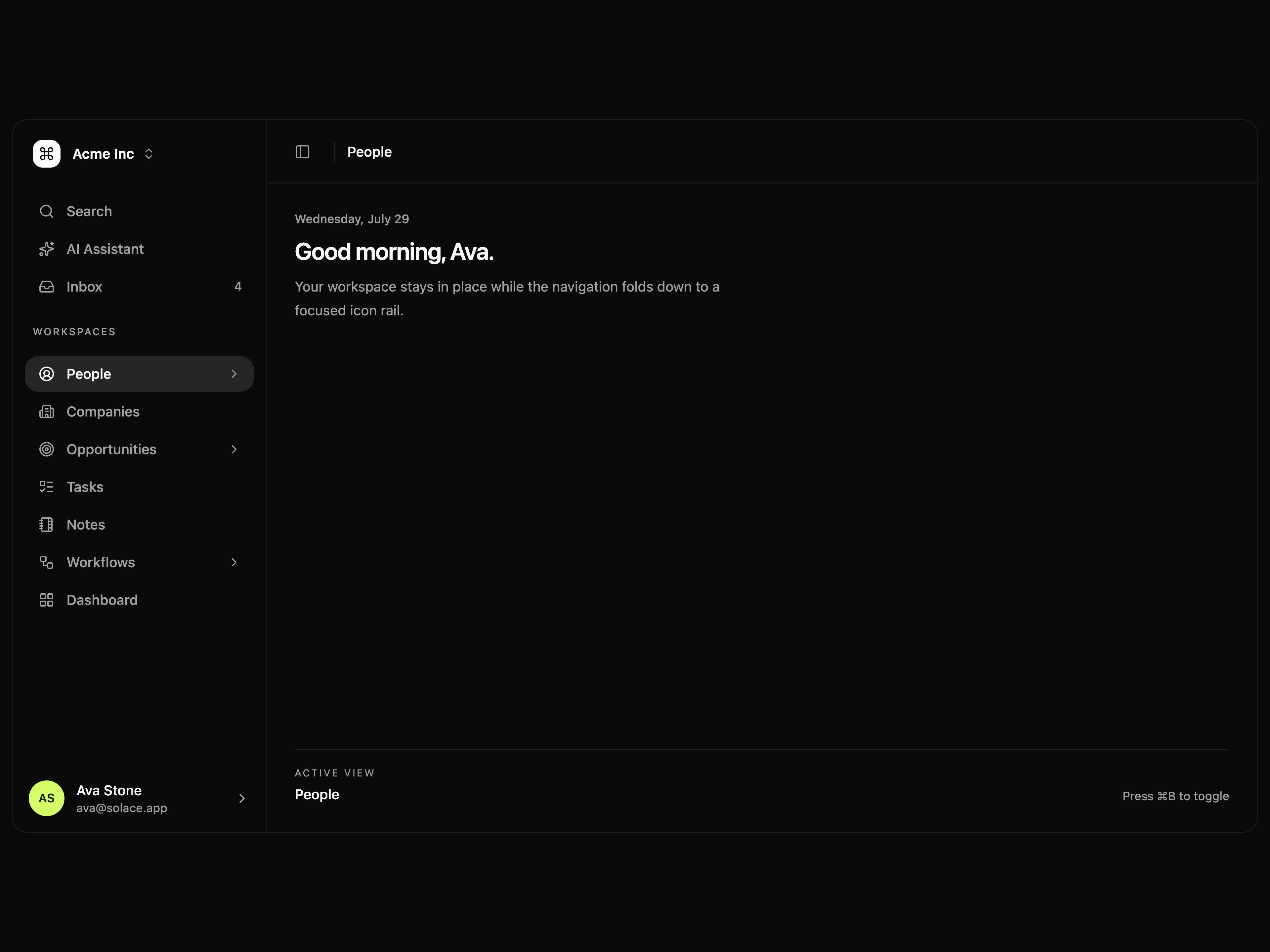Screen dimensions: 1270x952
Task: Open Inbox from the sidebar
Action: tap(140, 286)
